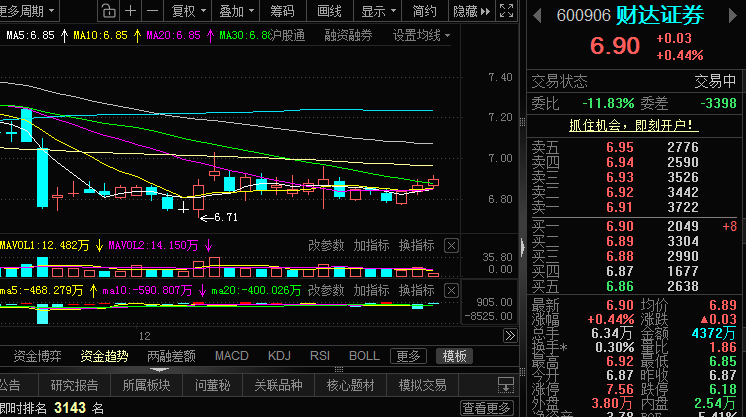Click 换指标 in the volume panel
This screenshot has height=417, width=746.
pos(416,246)
